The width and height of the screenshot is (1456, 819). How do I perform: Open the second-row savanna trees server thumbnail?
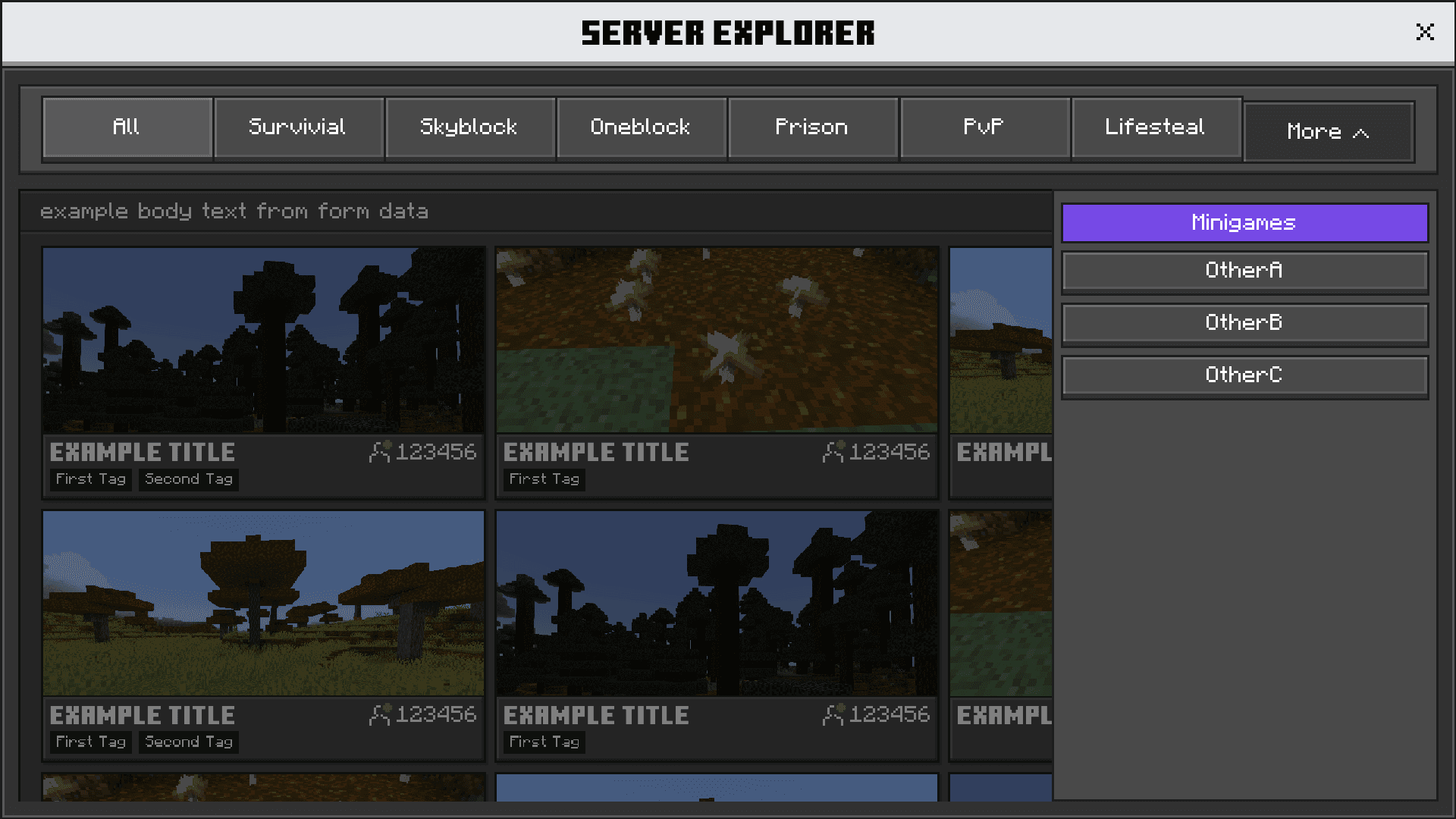[x=263, y=604]
